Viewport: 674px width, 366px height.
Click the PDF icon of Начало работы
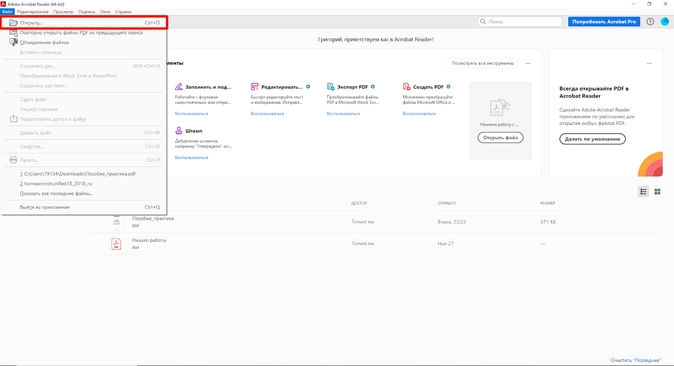(116, 244)
